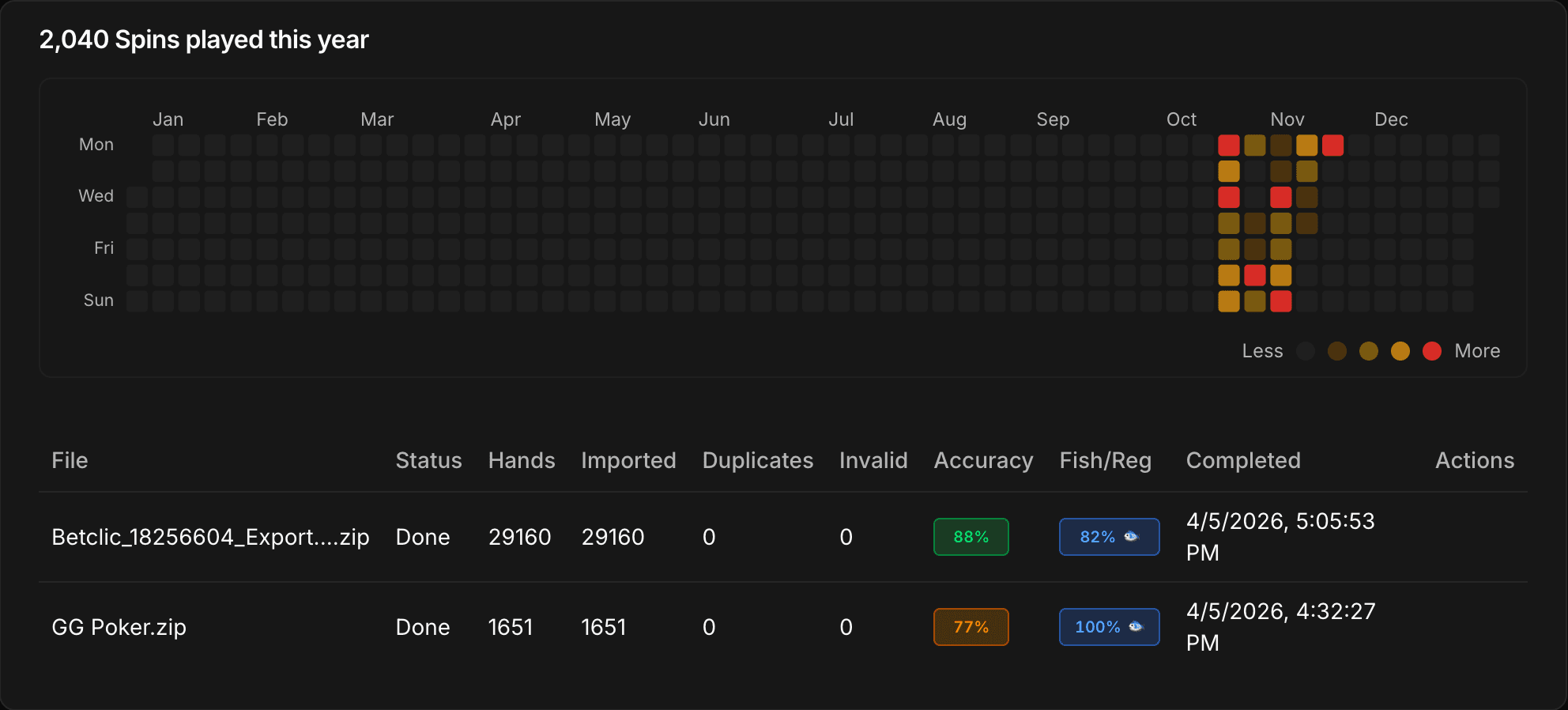
Task: Click Invalid value 0 in GG Poker row
Action: (x=846, y=628)
